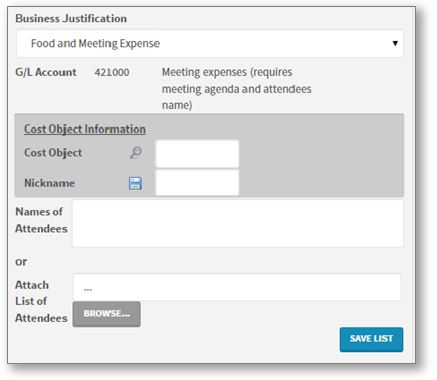Click the BROWSE... button
This screenshot has height=380, width=437.
pyautogui.click(x=107, y=314)
